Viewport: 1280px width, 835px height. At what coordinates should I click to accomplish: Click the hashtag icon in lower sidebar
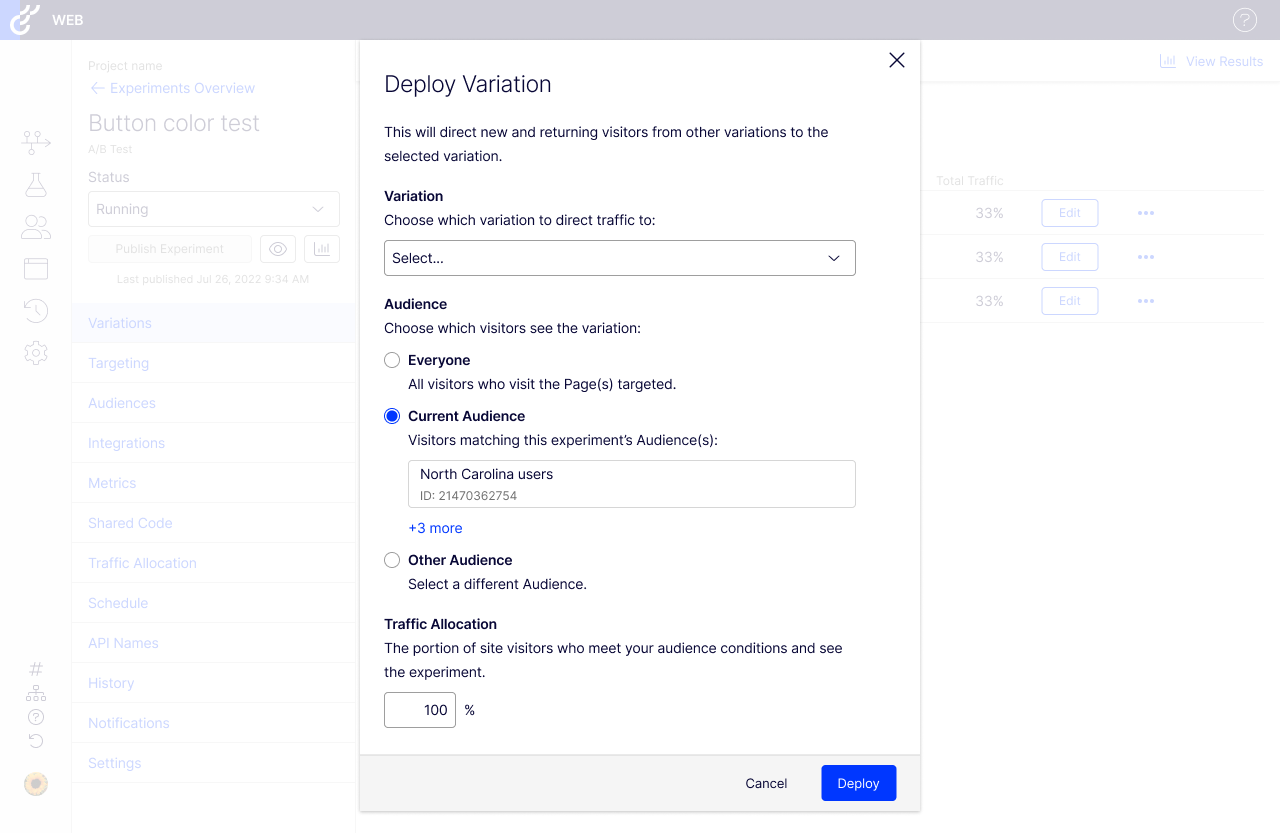point(36,668)
